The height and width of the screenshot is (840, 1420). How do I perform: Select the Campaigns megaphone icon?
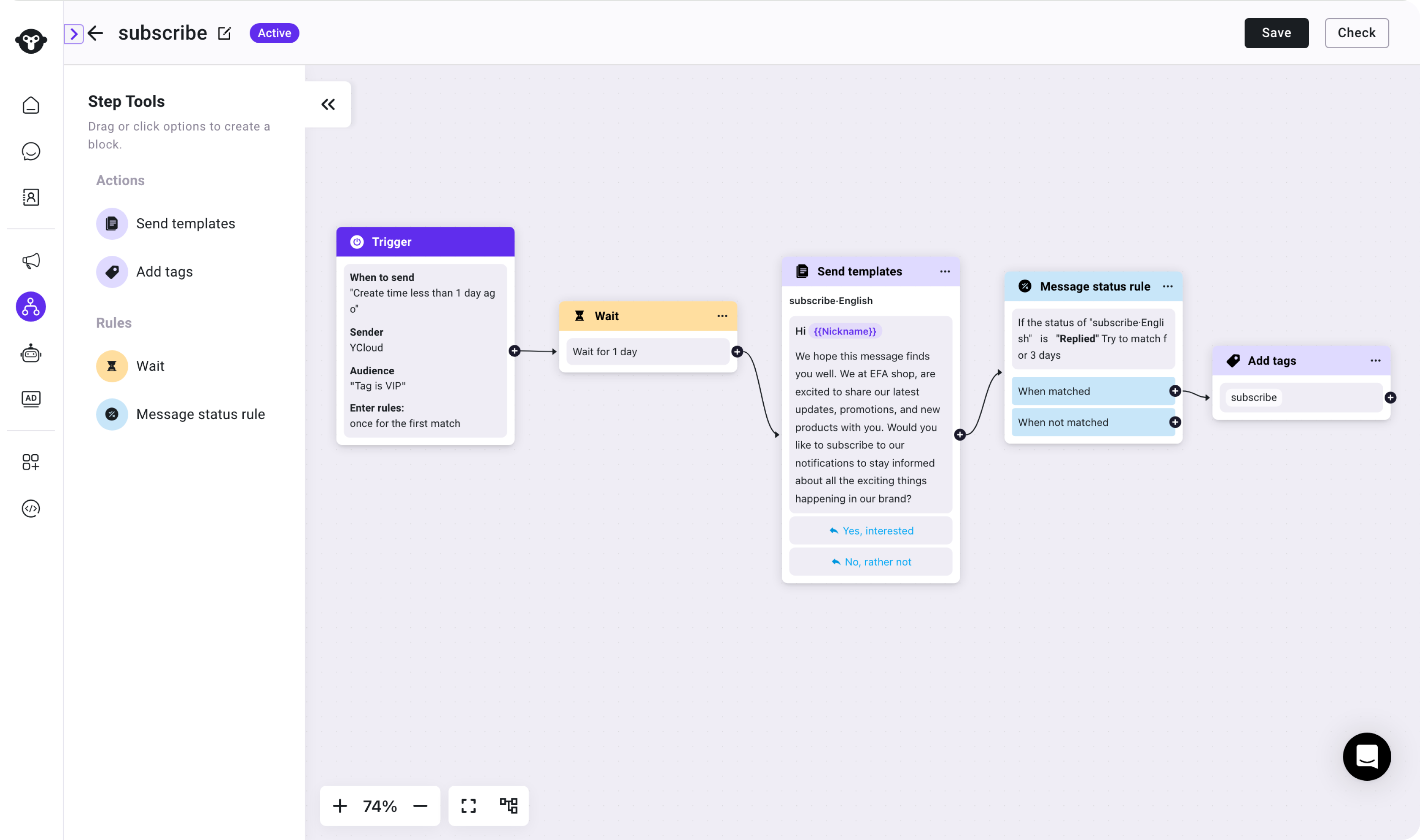30,261
